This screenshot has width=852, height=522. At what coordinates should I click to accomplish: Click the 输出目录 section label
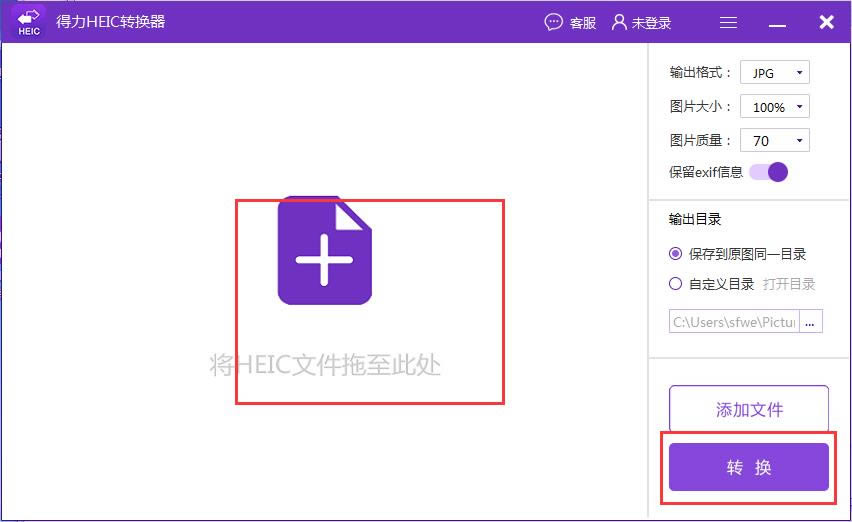click(x=695, y=219)
